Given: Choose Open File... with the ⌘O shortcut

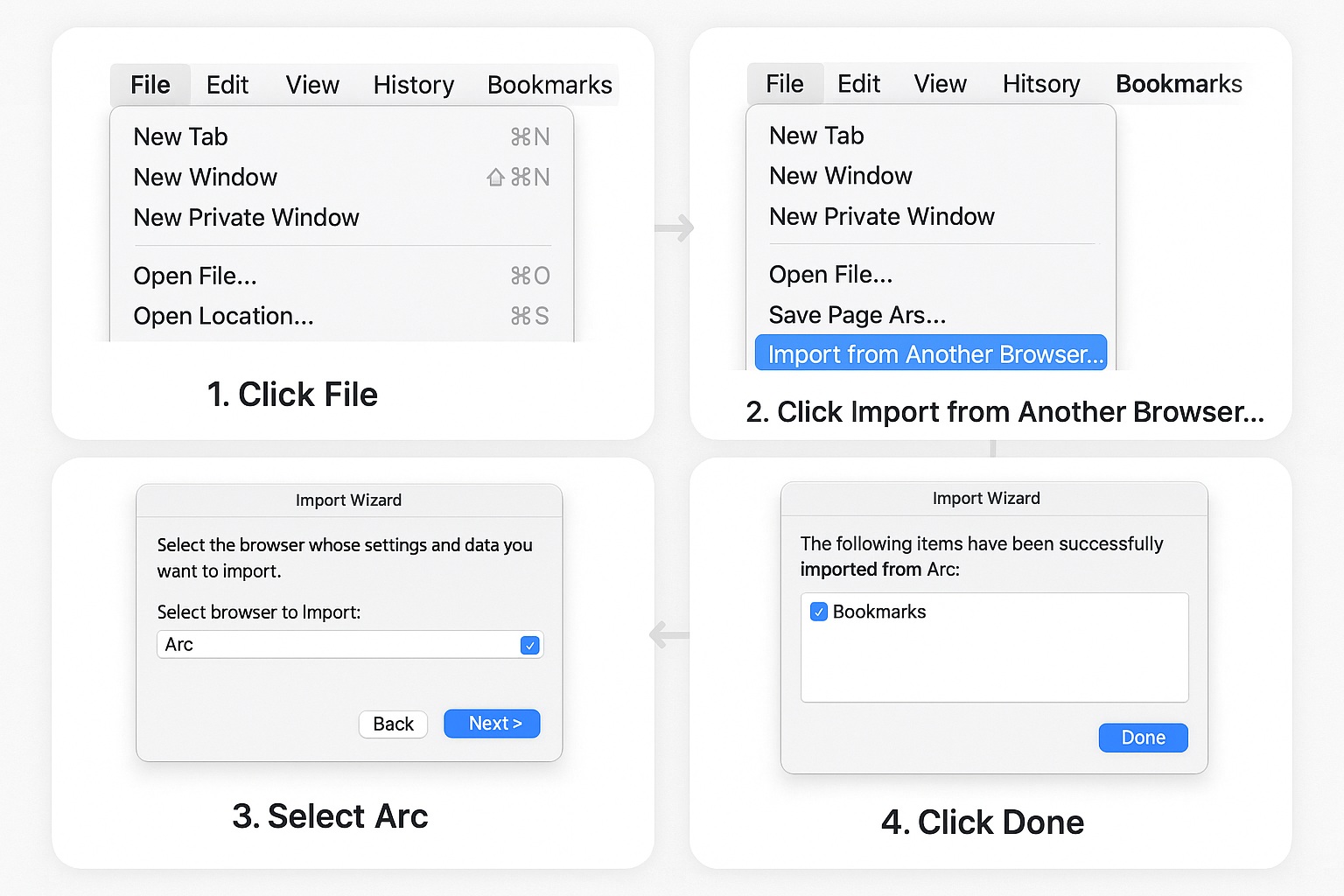Looking at the screenshot, I should coord(342,276).
